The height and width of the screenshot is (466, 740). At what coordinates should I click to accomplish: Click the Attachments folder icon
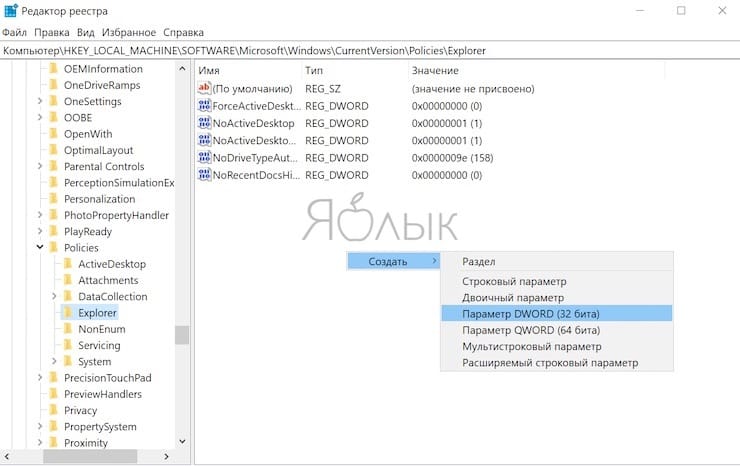(68, 280)
